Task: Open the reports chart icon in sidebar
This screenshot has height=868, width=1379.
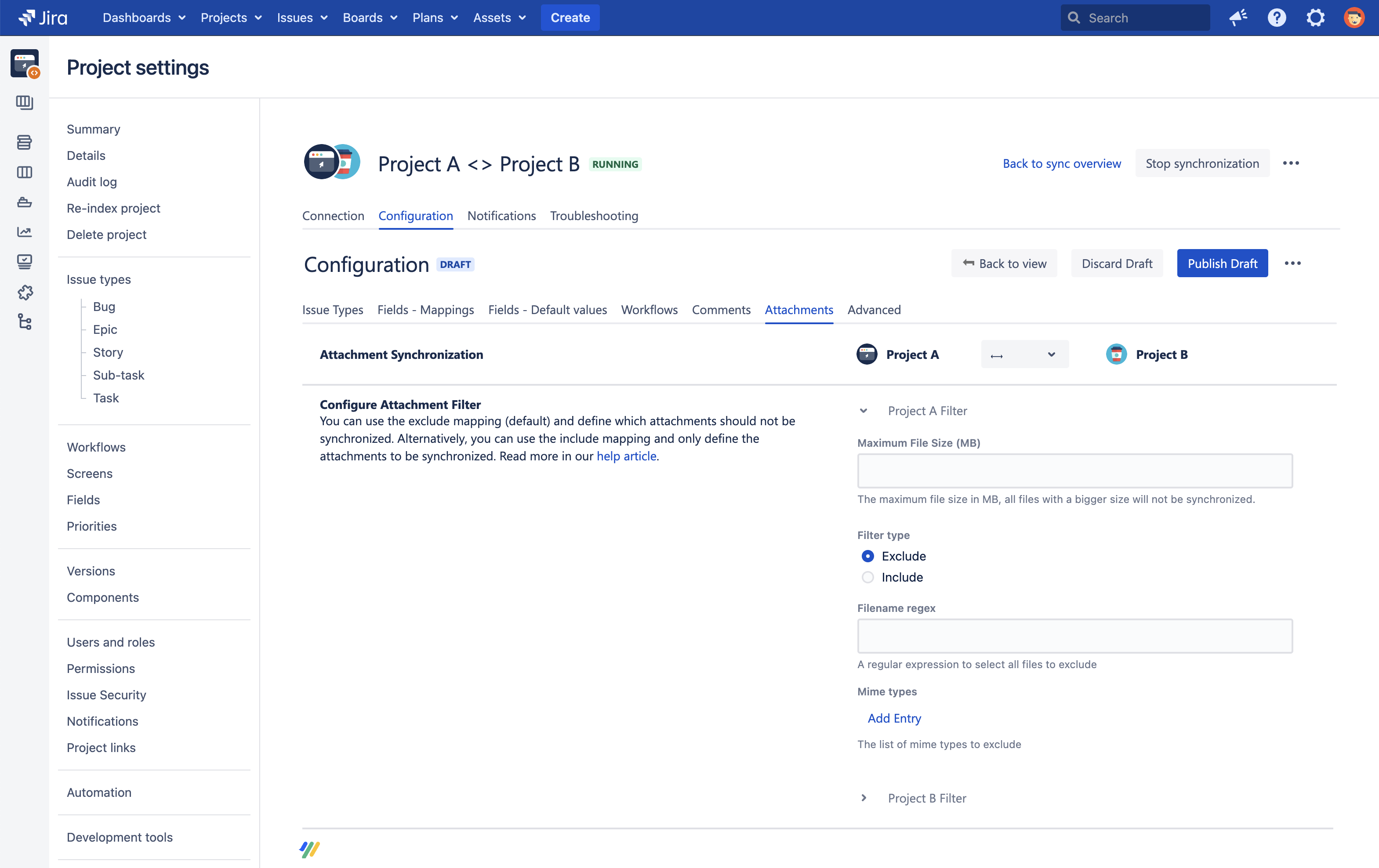Action: pyautogui.click(x=24, y=232)
